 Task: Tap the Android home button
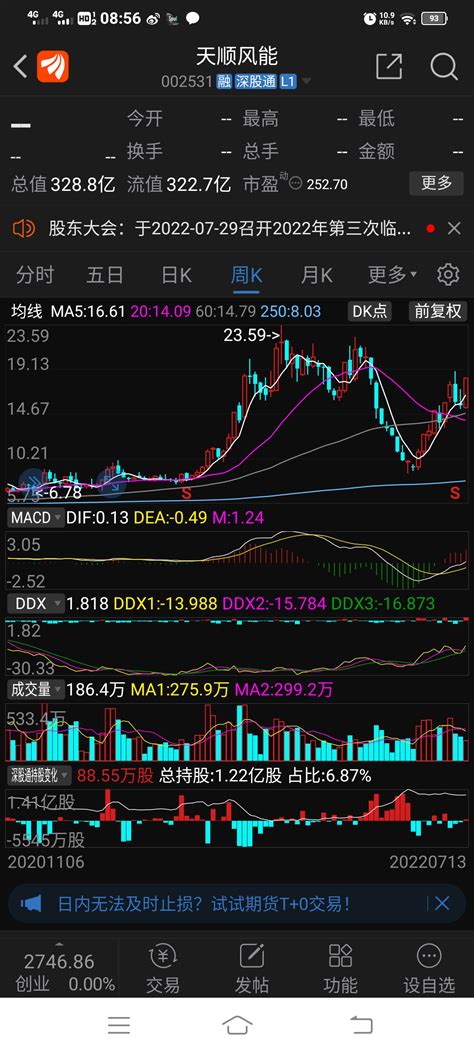(237, 1025)
